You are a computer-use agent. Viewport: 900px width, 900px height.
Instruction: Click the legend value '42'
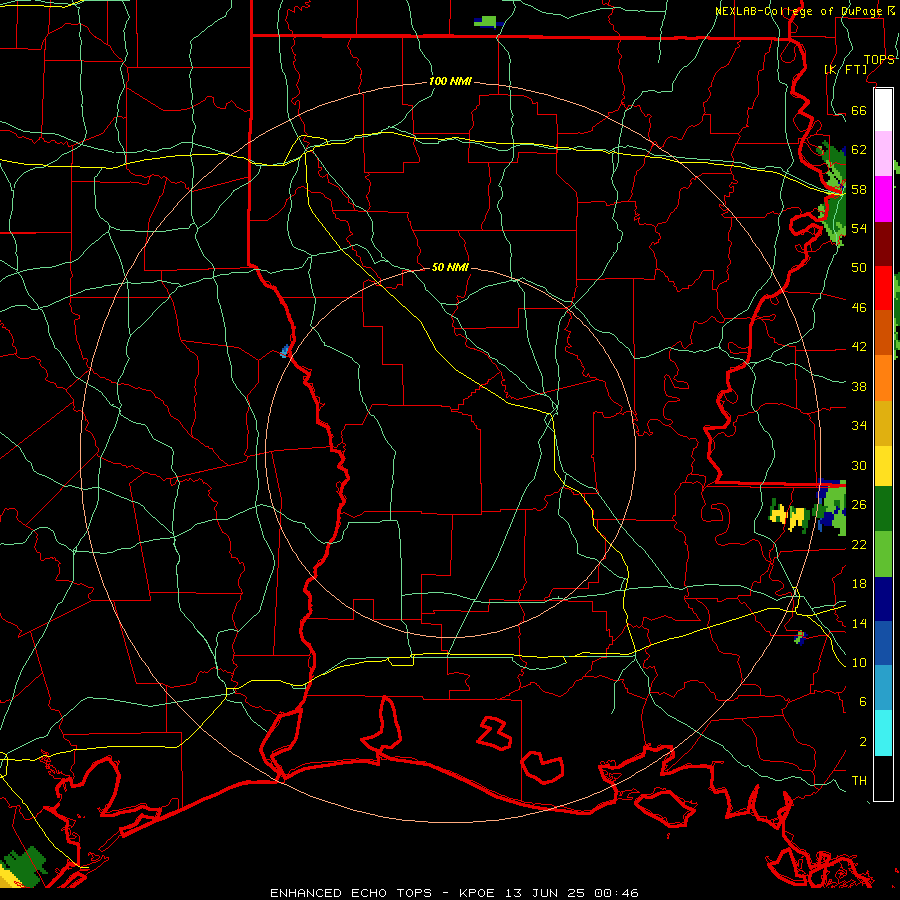pyautogui.click(x=859, y=346)
